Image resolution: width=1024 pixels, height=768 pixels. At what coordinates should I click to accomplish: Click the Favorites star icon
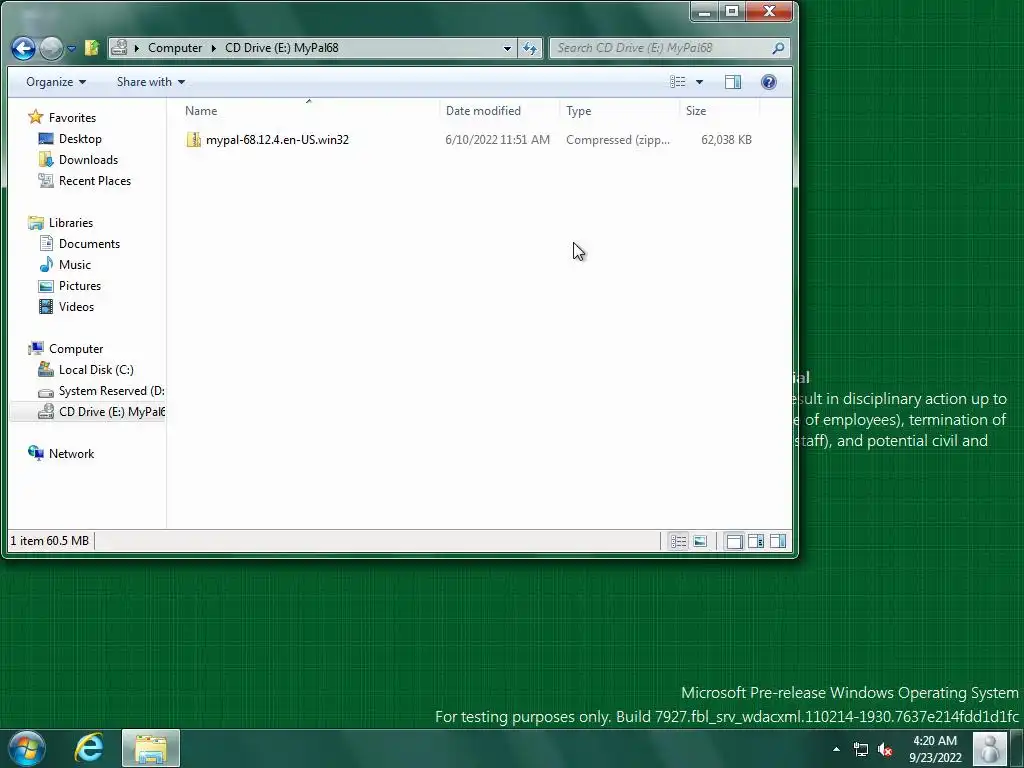pyautogui.click(x=35, y=117)
